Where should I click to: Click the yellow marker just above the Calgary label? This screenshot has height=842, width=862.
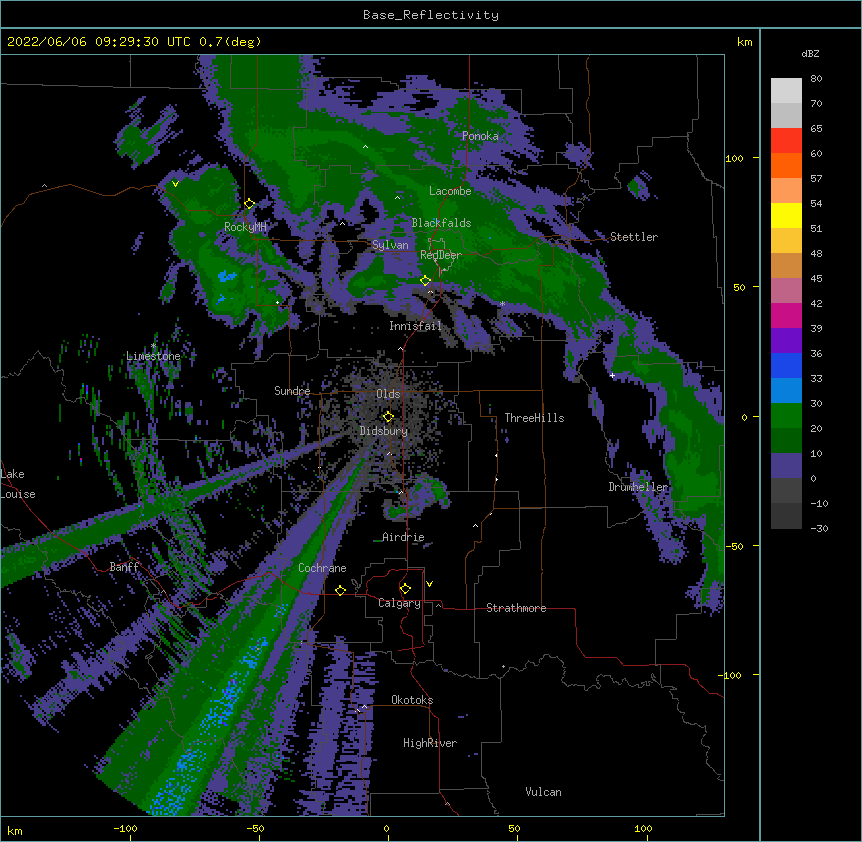[405, 589]
